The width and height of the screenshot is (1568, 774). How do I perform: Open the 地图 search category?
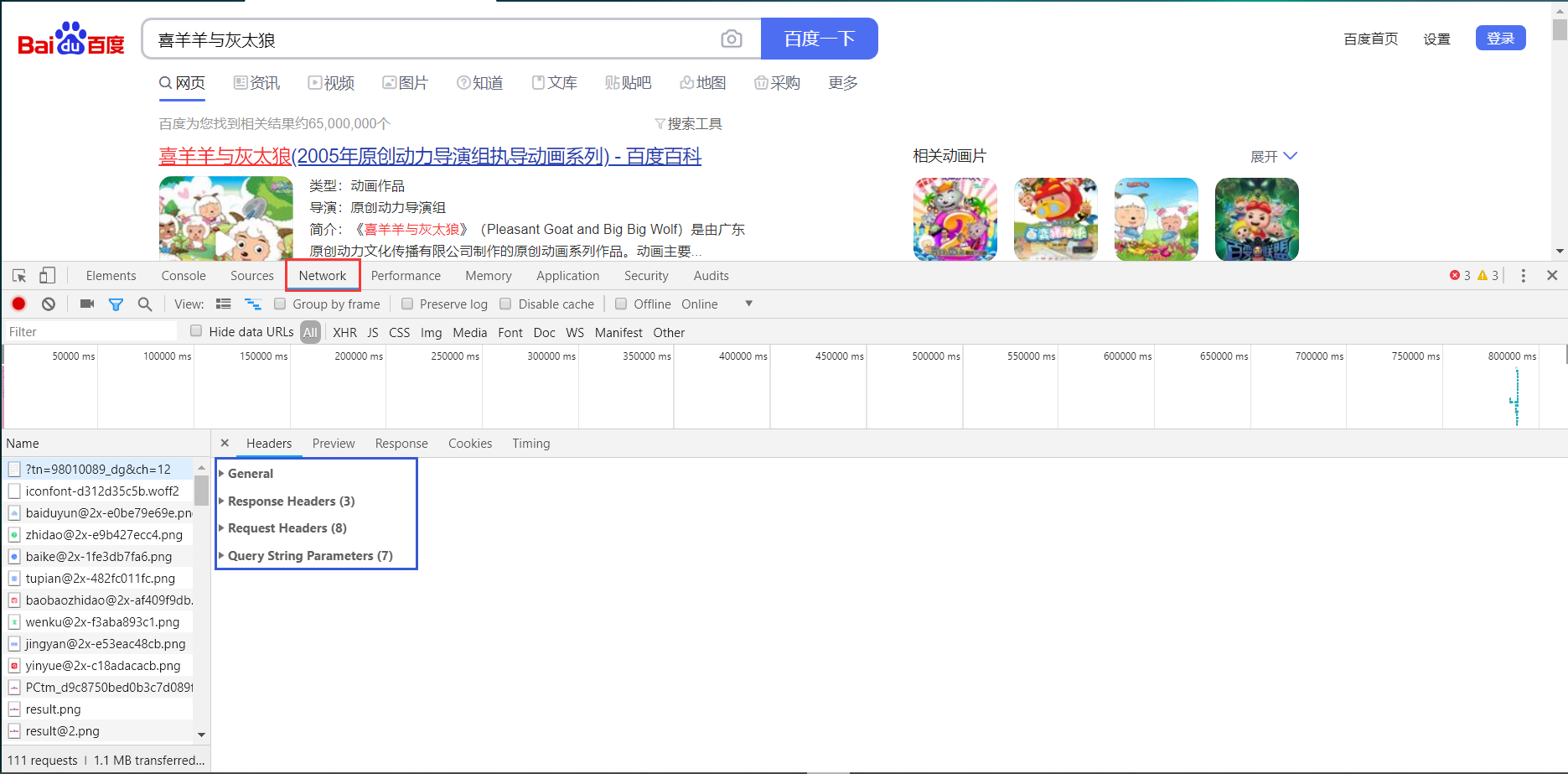[703, 83]
